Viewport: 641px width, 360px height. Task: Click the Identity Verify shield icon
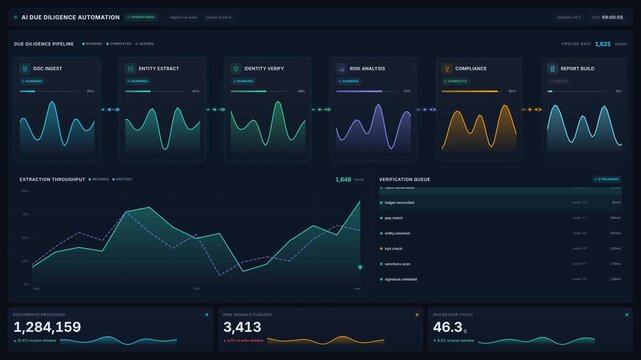coord(236,69)
